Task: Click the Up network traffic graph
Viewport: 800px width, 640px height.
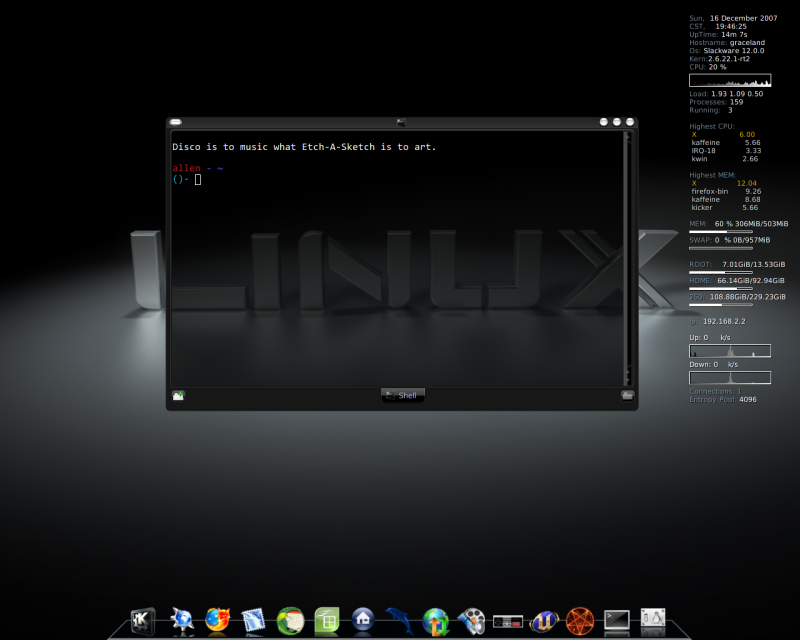Action: click(730, 351)
